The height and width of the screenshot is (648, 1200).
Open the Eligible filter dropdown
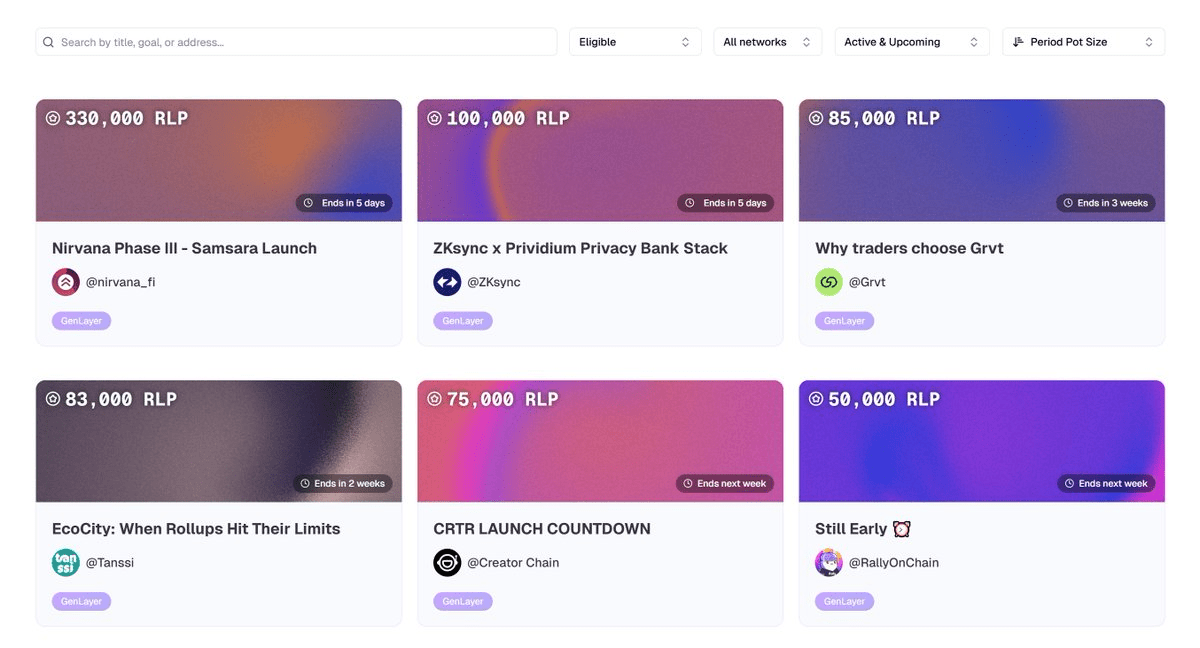pos(635,42)
